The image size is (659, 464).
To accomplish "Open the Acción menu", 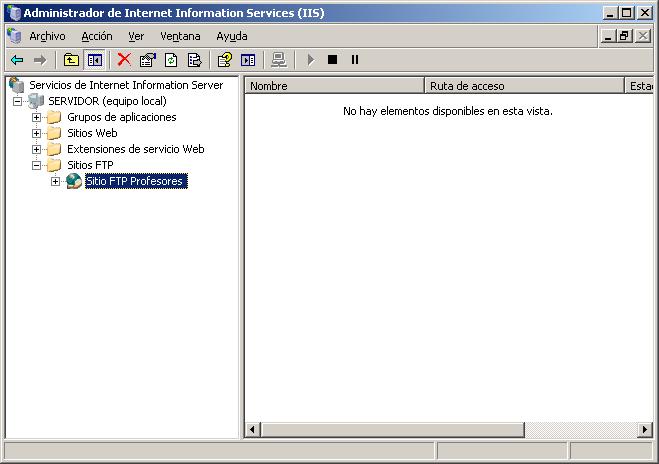I will point(97,36).
